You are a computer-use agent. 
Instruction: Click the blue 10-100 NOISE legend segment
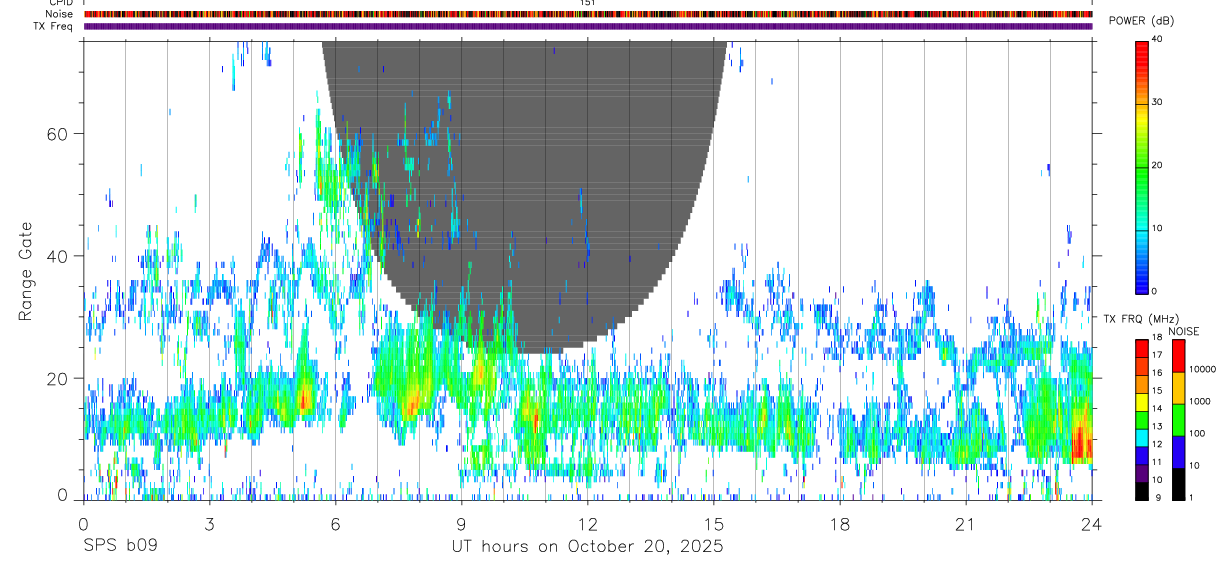click(1178, 452)
